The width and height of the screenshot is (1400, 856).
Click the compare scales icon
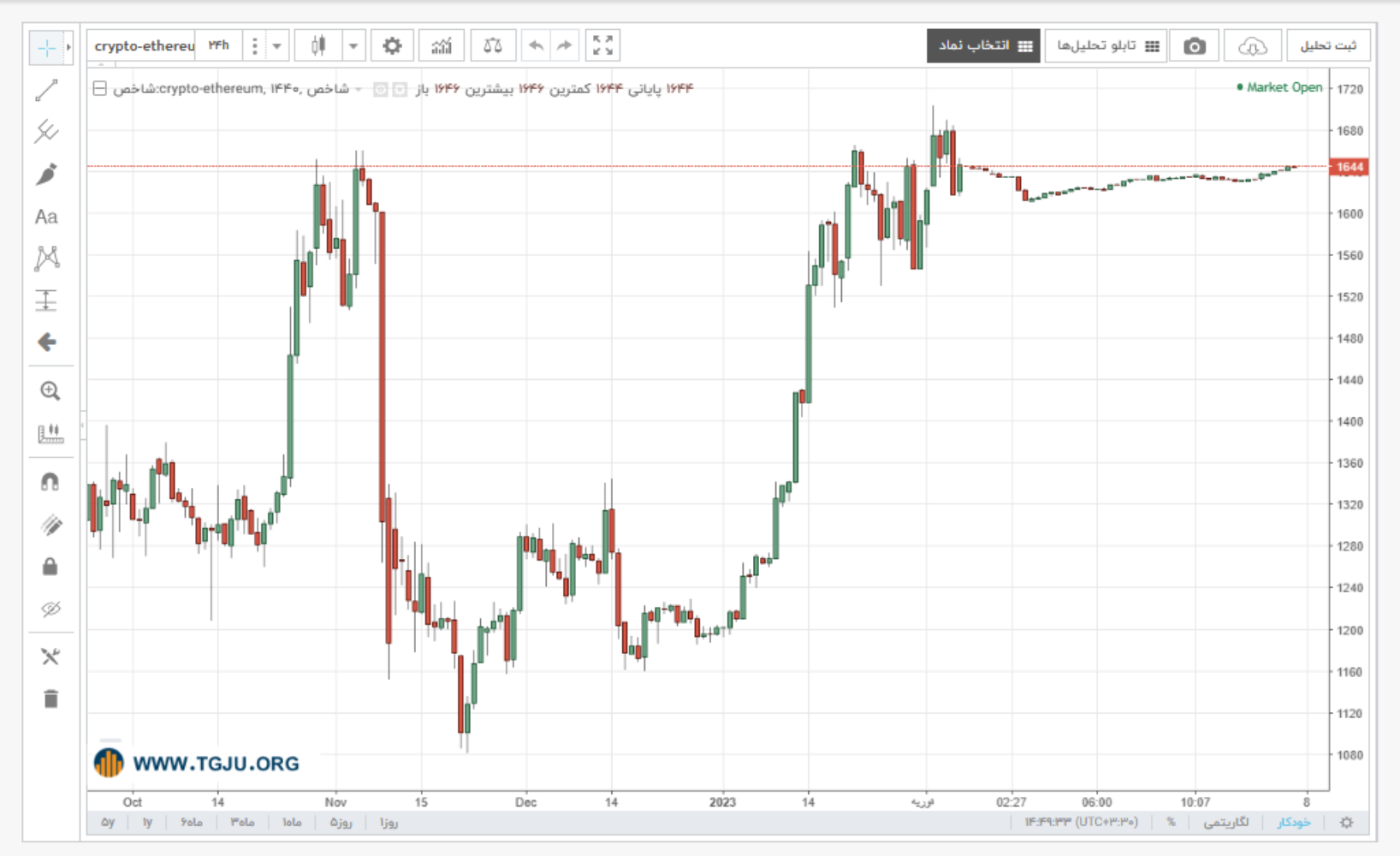click(493, 45)
